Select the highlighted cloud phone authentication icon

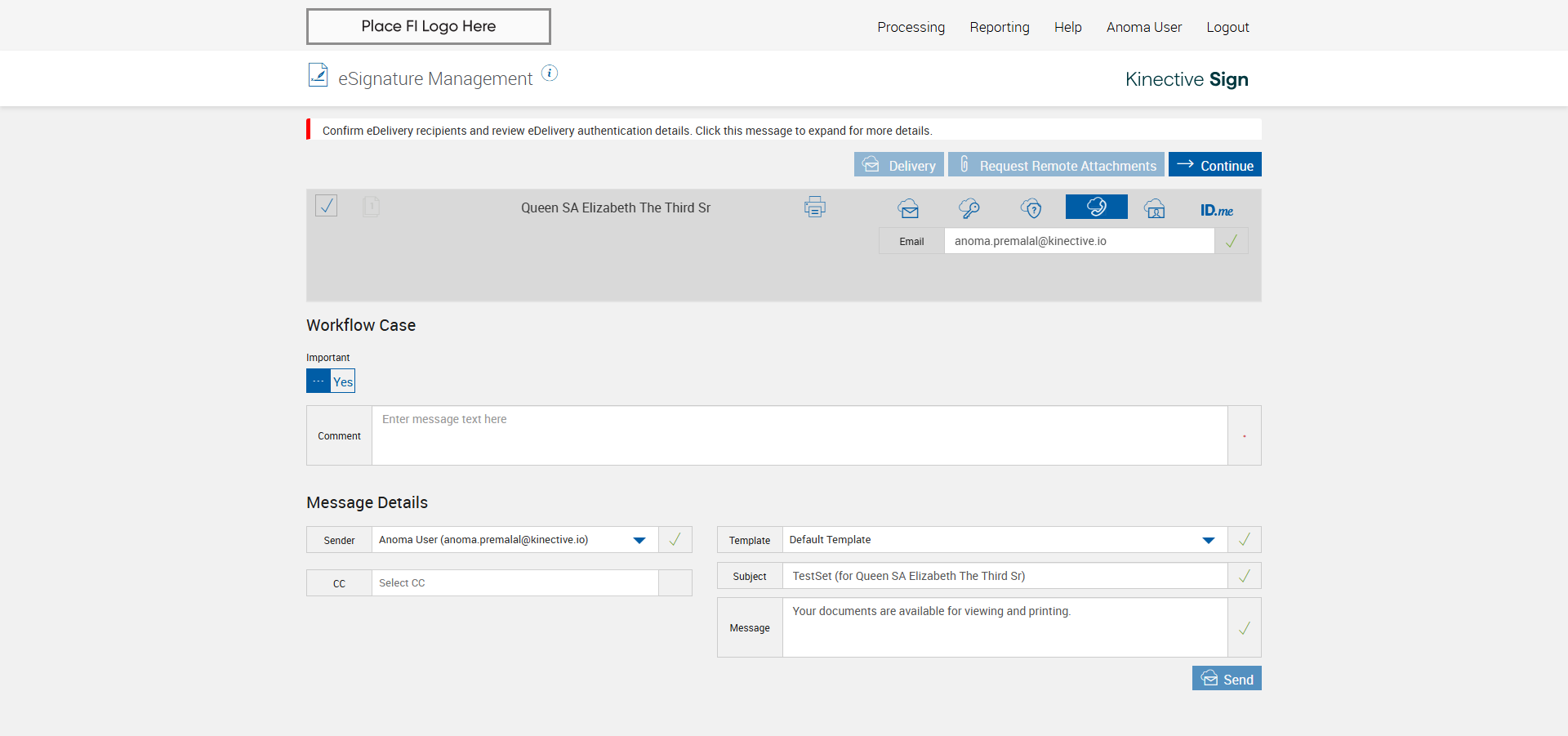click(x=1096, y=207)
